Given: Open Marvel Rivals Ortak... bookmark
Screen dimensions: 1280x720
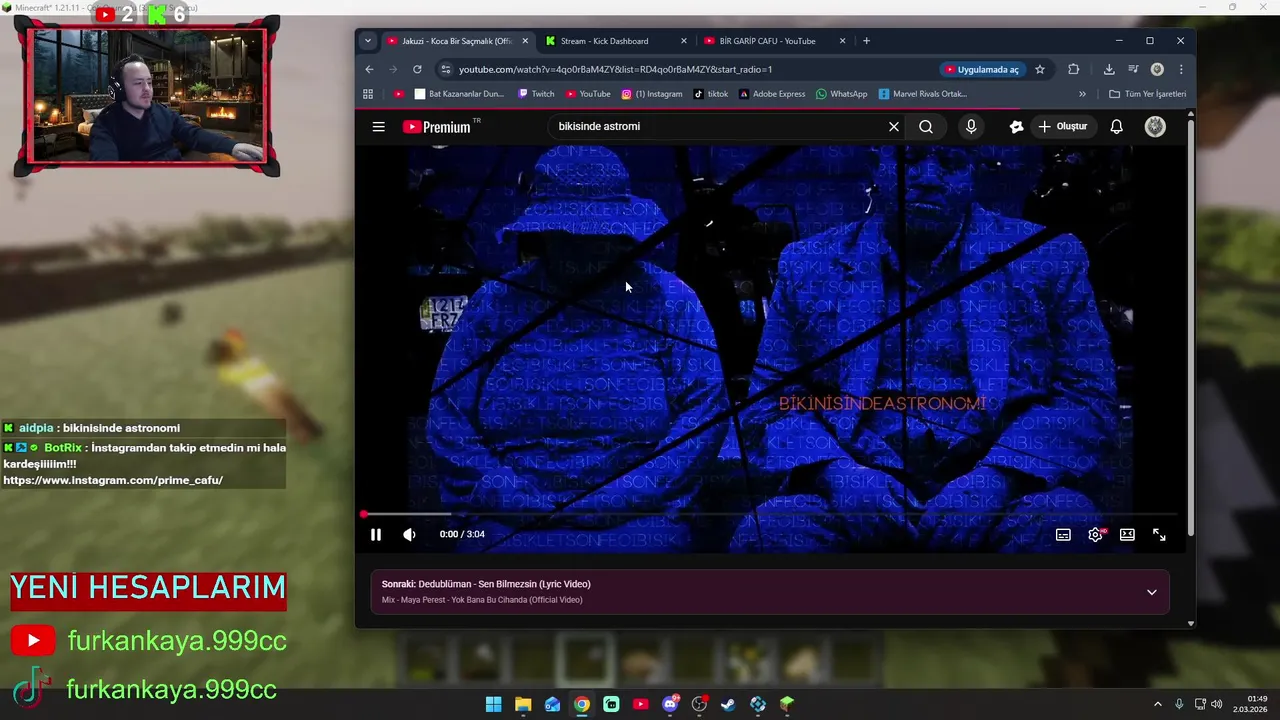Looking at the screenshot, I should point(923,94).
